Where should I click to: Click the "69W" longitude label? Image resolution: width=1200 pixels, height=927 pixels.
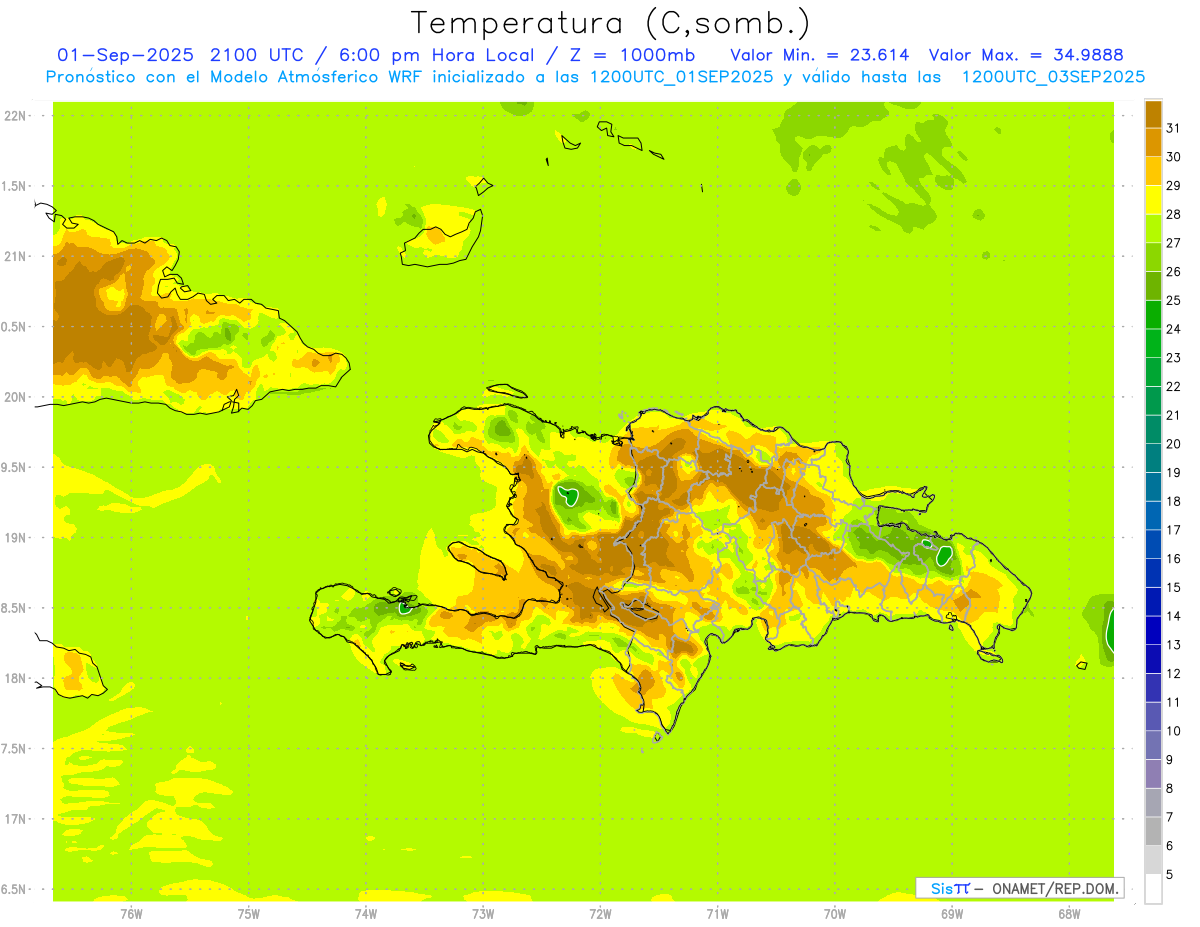coord(952,913)
